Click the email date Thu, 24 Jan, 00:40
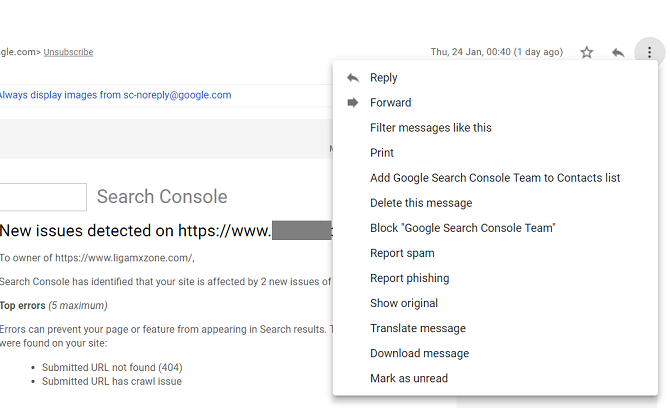670x408 pixels. tap(497, 52)
